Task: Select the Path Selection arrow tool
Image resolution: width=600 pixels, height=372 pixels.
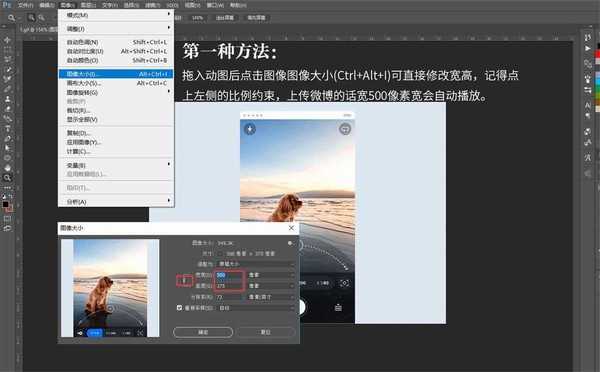Action: coord(7,148)
